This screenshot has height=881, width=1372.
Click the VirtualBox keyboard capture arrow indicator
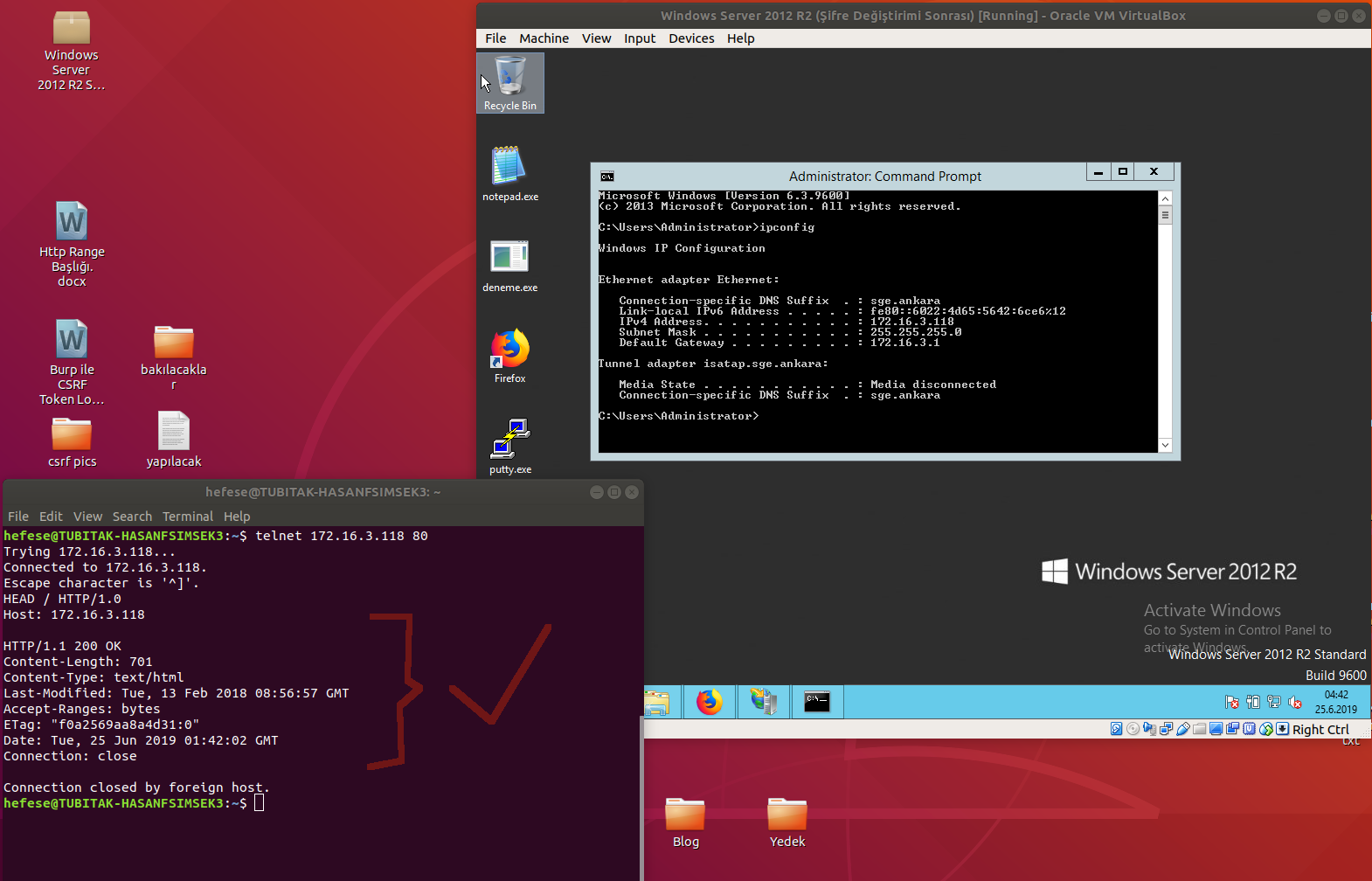tap(1282, 729)
